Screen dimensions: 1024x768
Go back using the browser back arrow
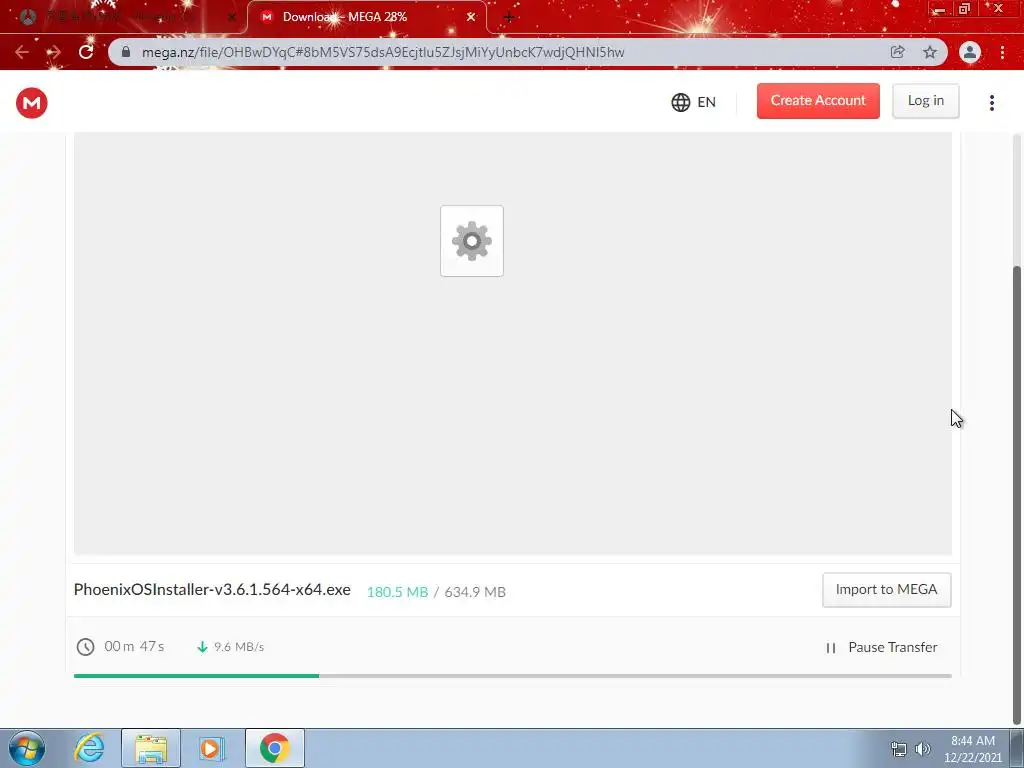point(22,52)
